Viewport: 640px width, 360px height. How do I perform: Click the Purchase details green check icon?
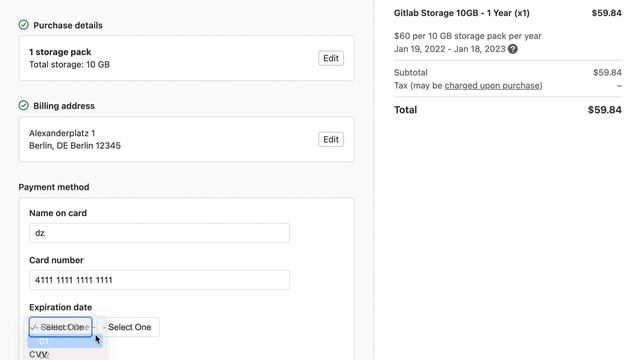click(24, 25)
